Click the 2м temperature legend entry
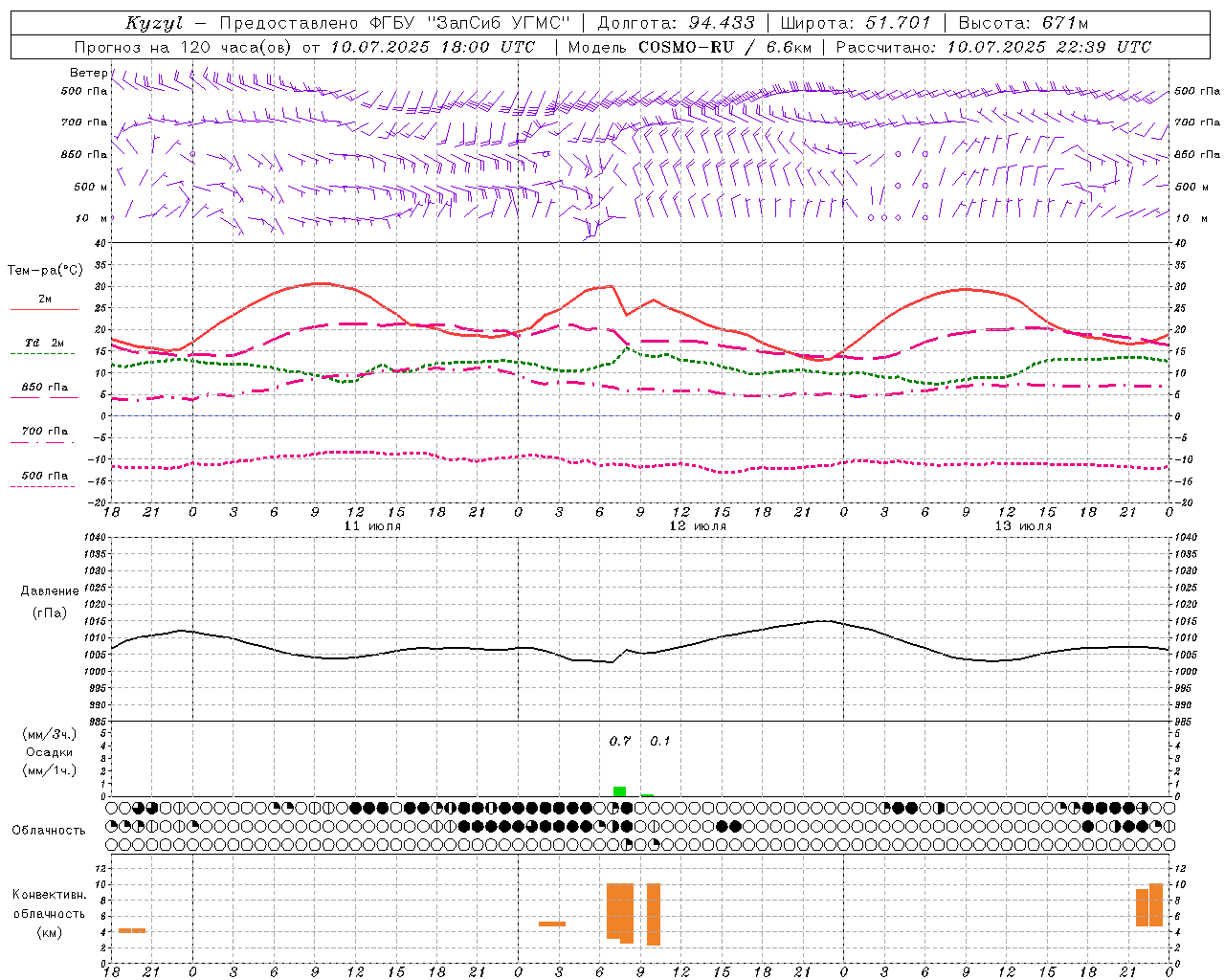Image resolution: width=1225 pixels, height=980 pixels. click(45, 300)
